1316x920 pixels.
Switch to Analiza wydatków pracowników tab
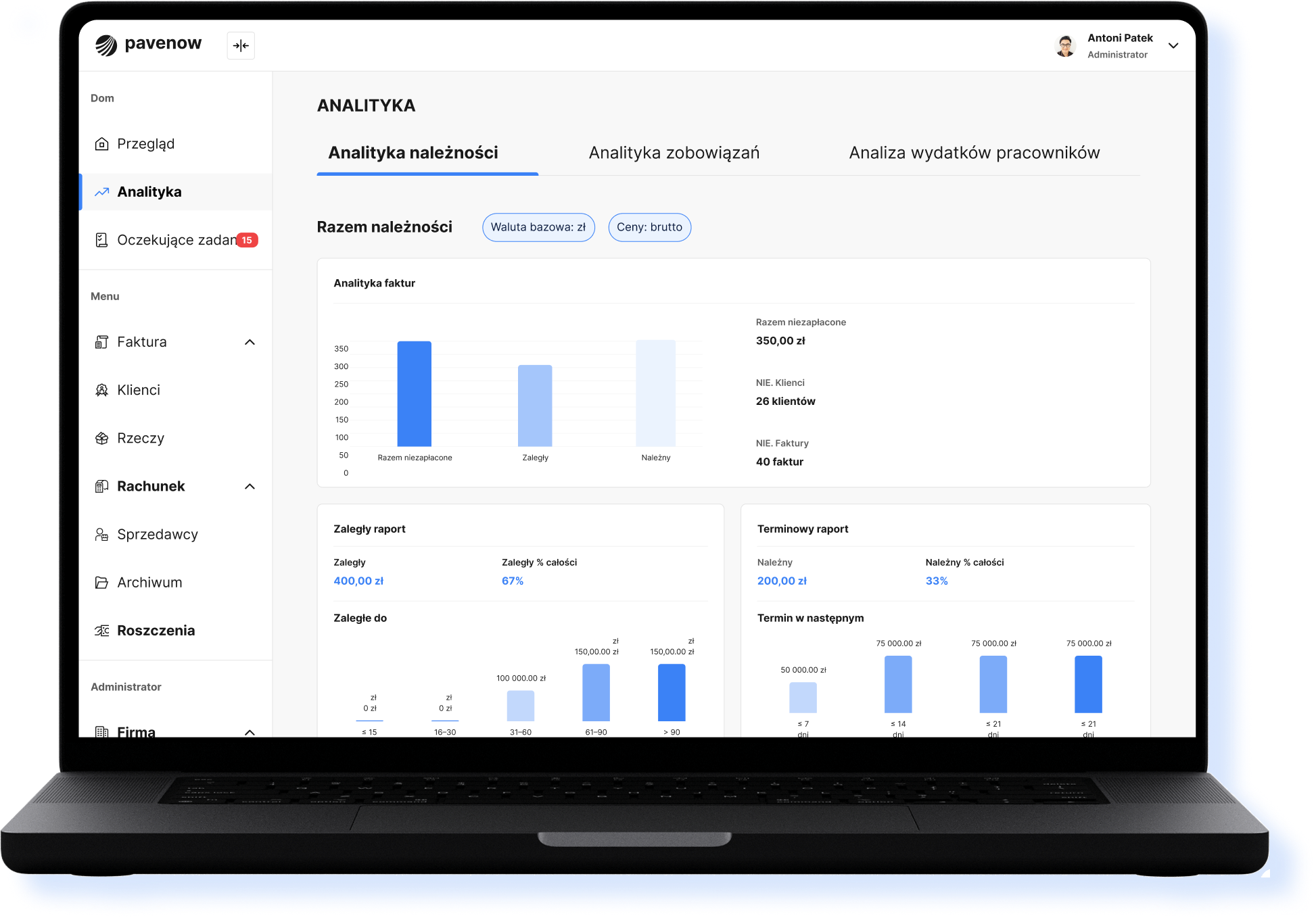pos(974,153)
